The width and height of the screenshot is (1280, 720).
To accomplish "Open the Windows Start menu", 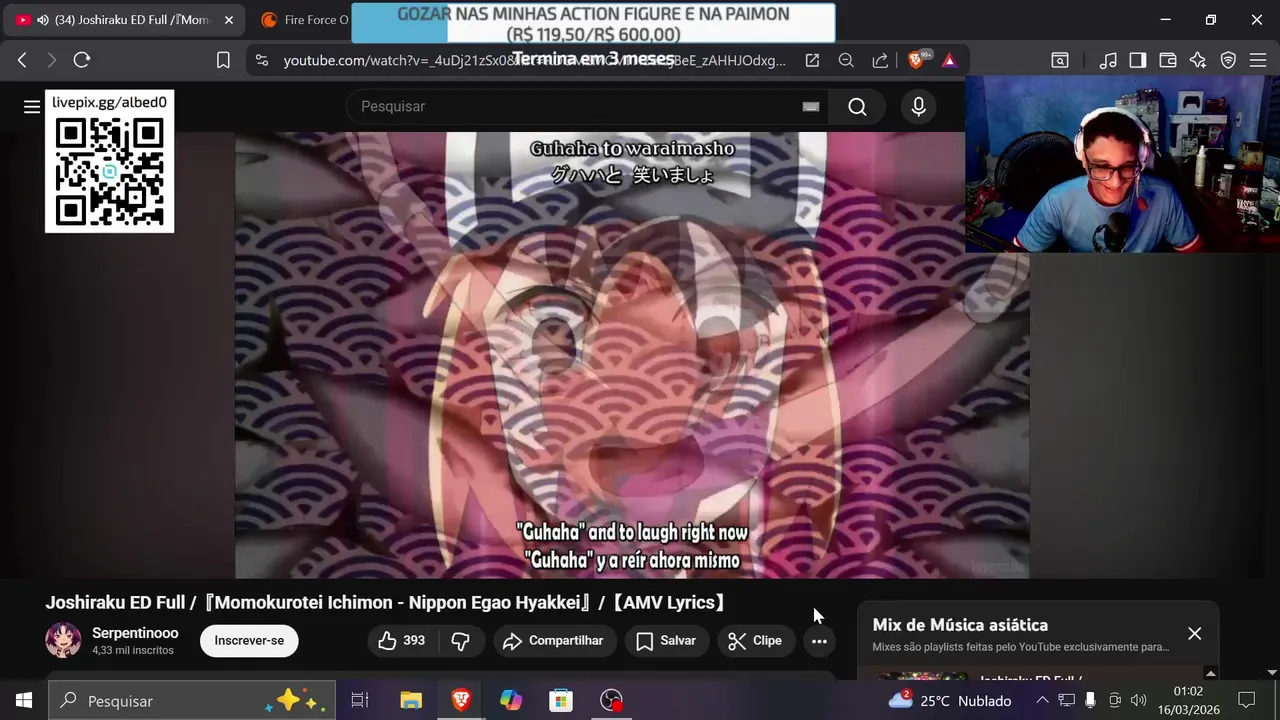I will click(x=24, y=700).
